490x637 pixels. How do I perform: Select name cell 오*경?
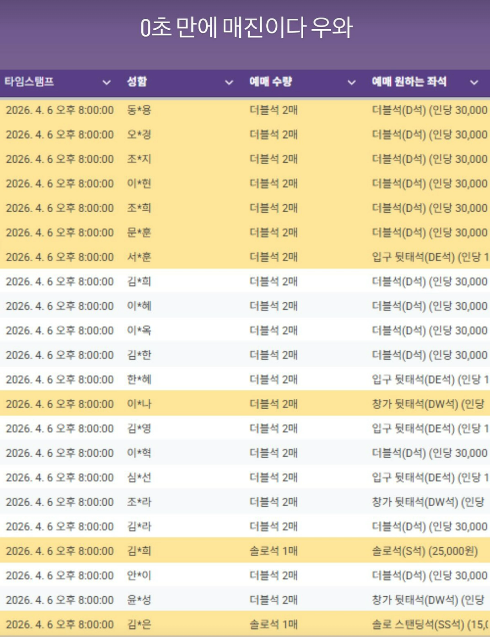point(139,134)
